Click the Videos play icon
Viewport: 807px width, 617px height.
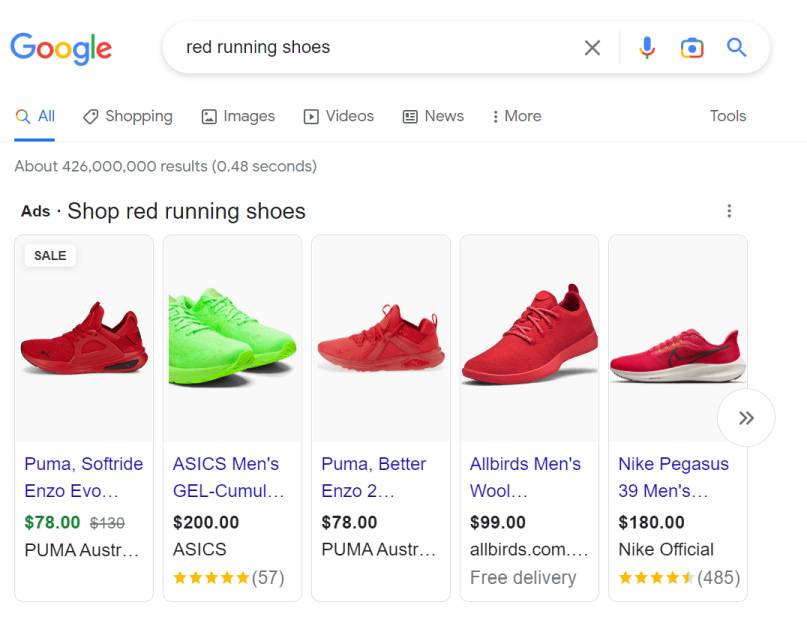[x=310, y=116]
